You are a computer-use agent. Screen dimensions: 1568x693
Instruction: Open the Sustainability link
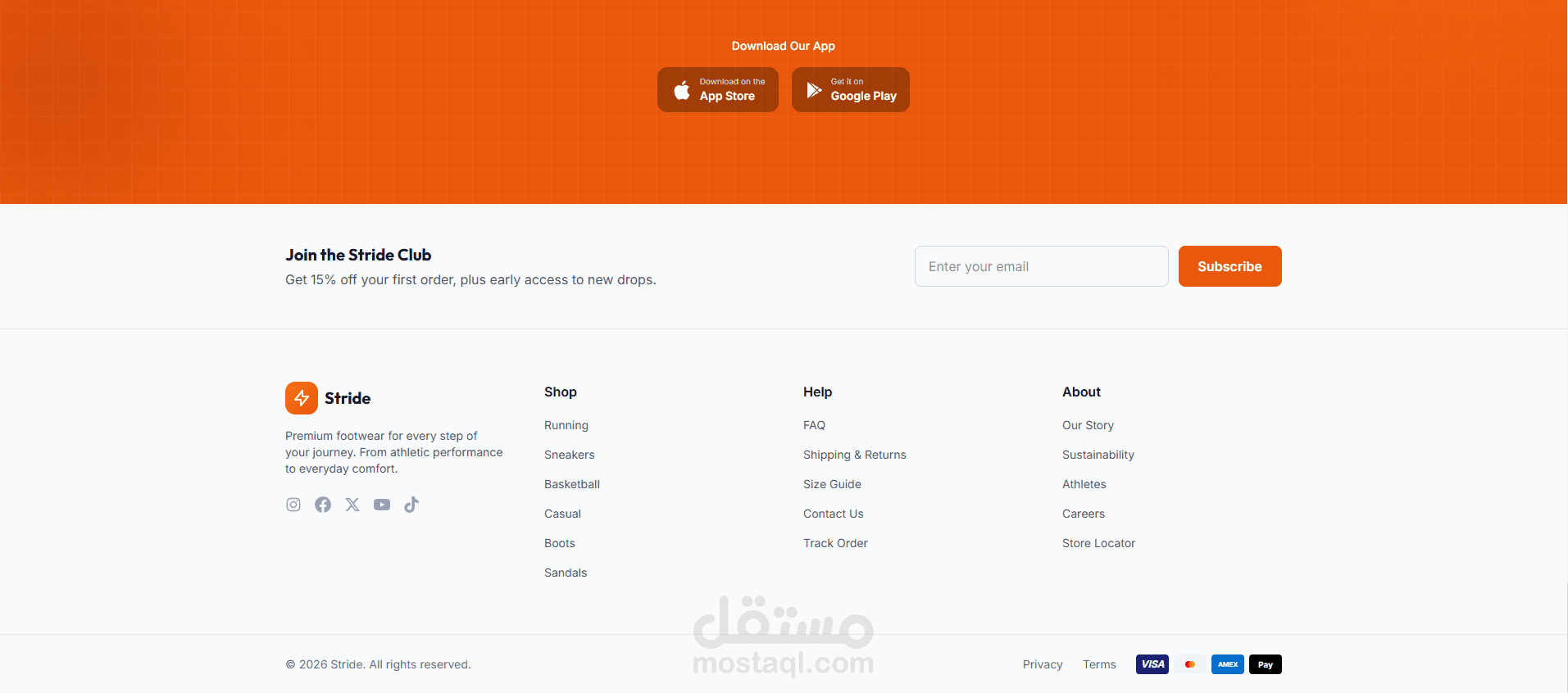coord(1098,455)
